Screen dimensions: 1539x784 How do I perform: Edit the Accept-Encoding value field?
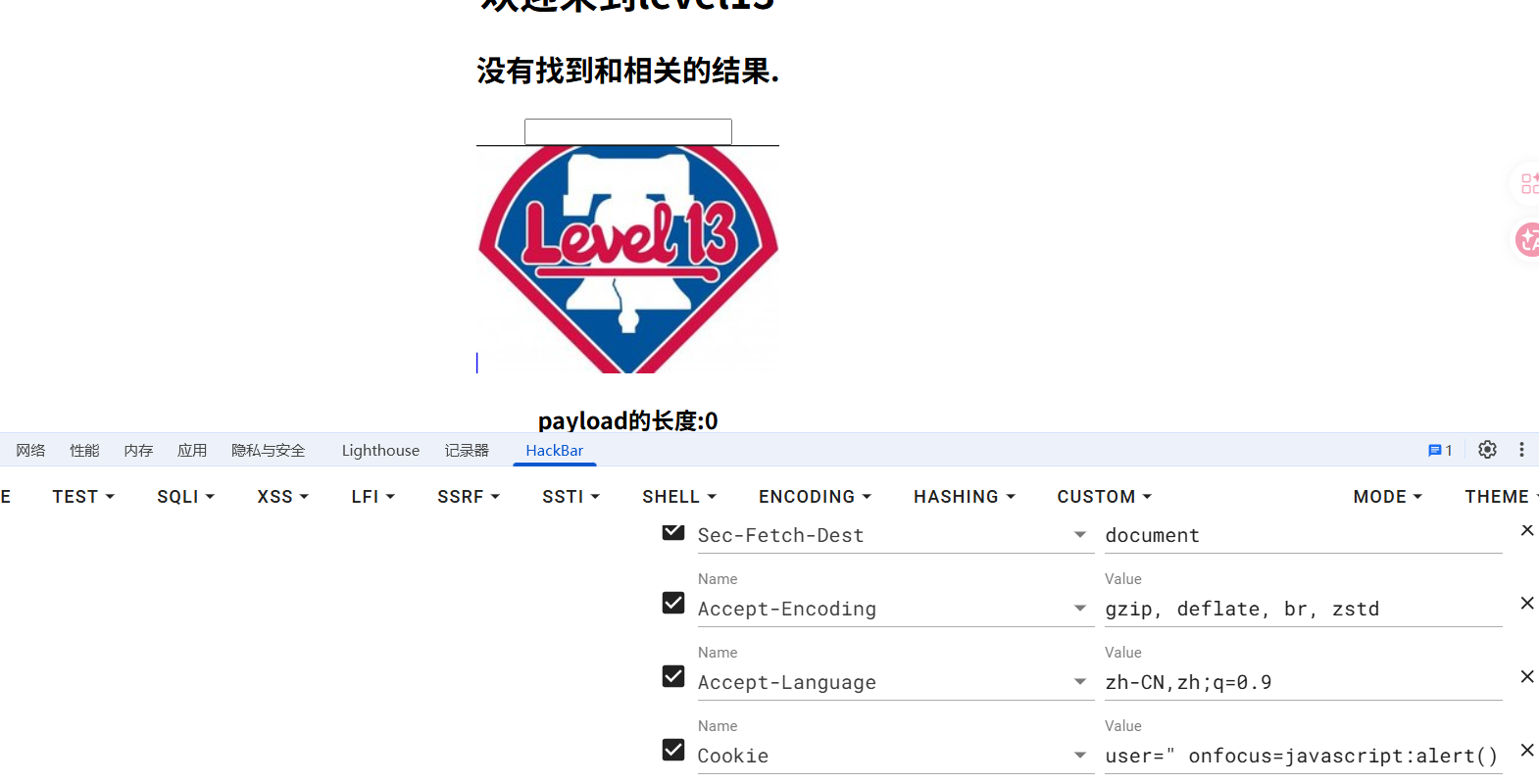[x=1304, y=609]
